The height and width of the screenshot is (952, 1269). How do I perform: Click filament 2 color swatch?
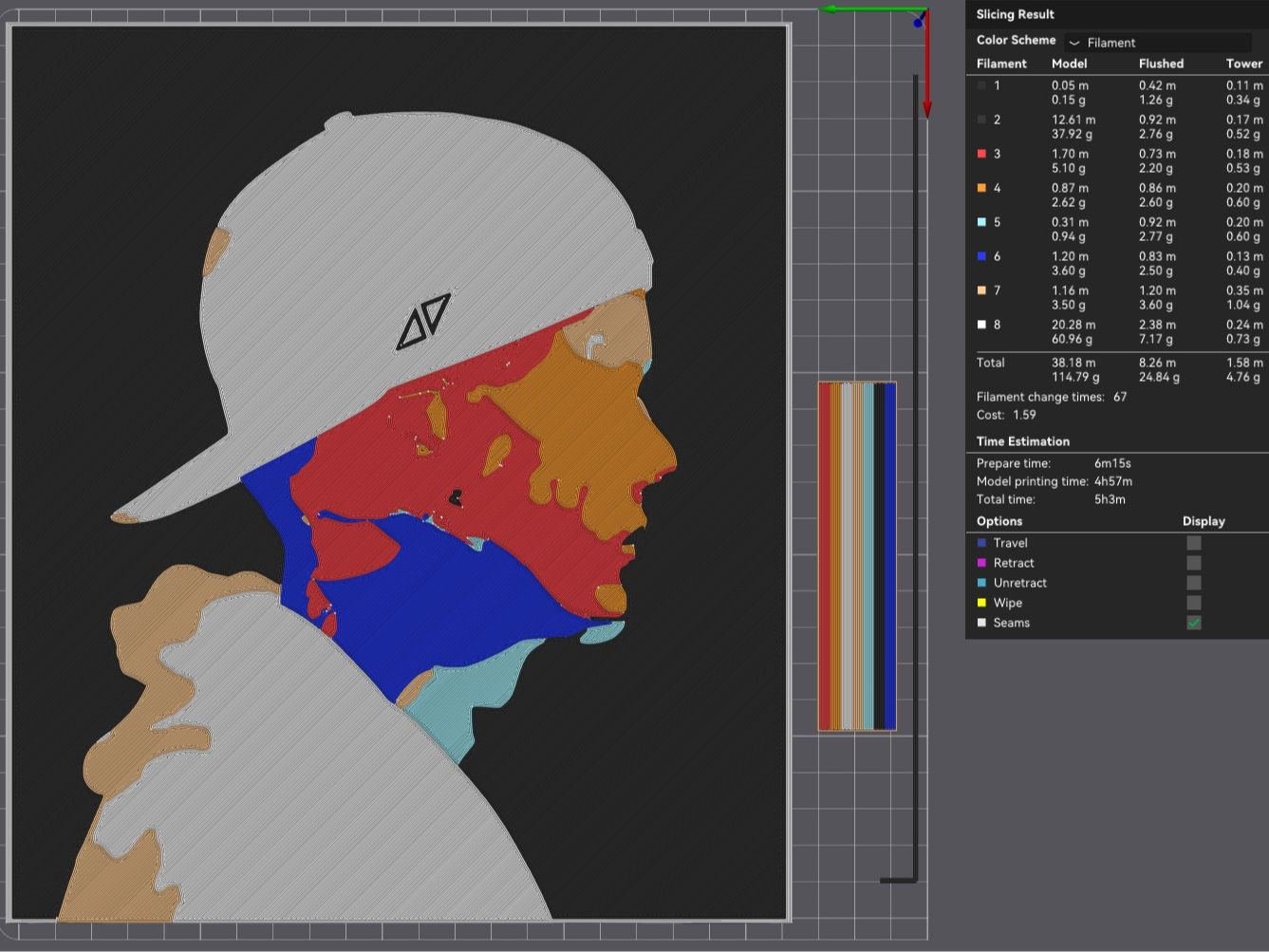pyautogui.click(x=981, y=120)
